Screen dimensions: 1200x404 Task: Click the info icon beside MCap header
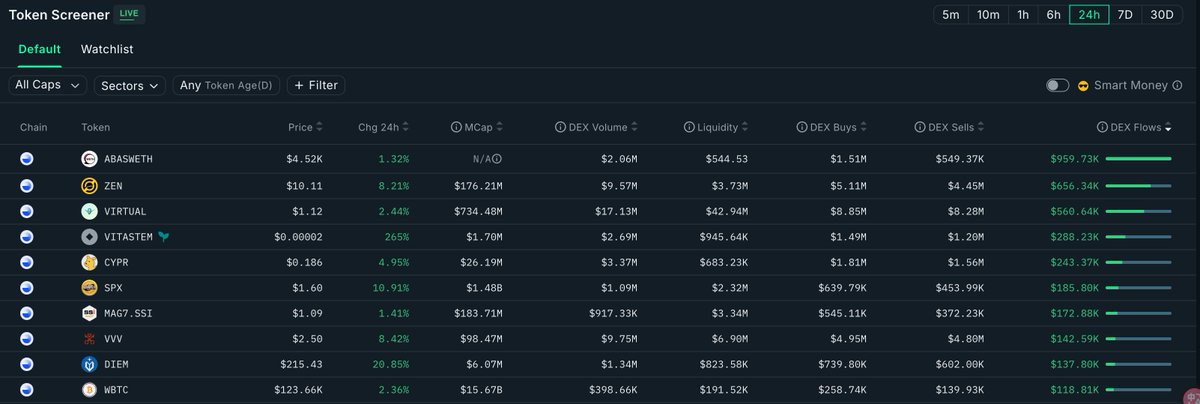click(457, 128)
